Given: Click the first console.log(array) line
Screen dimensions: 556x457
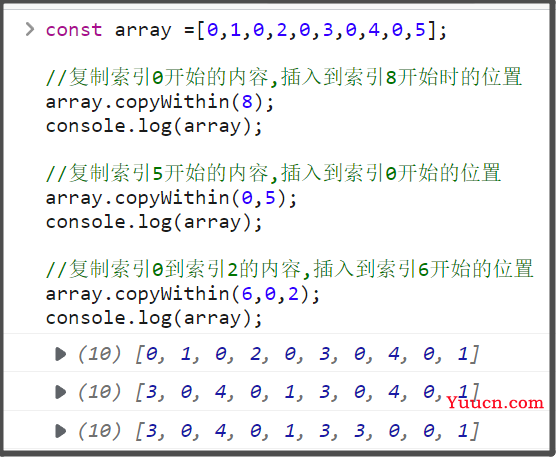Looking at the screenshot, I should [154, 127].
